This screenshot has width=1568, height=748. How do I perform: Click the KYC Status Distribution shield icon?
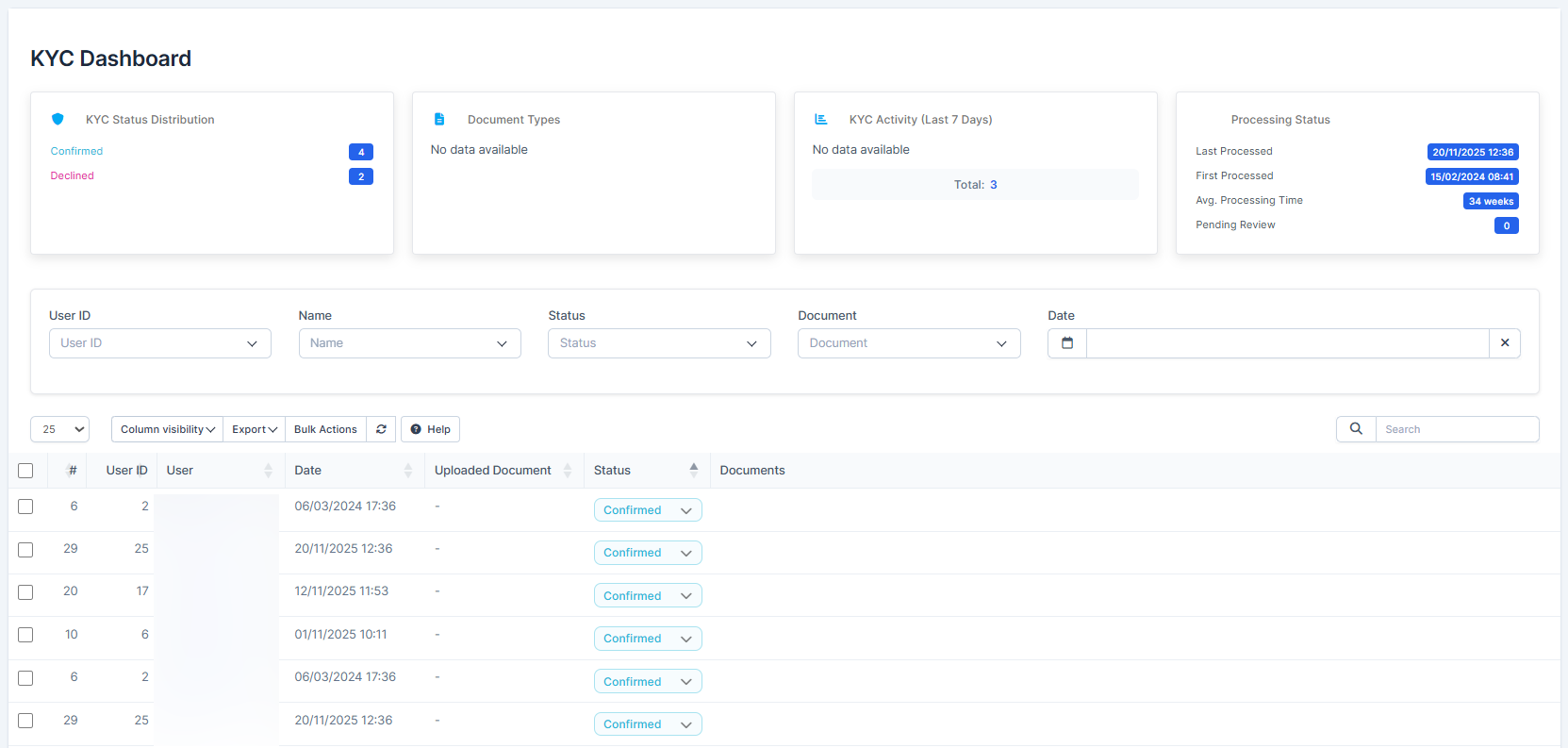[58, 120]
